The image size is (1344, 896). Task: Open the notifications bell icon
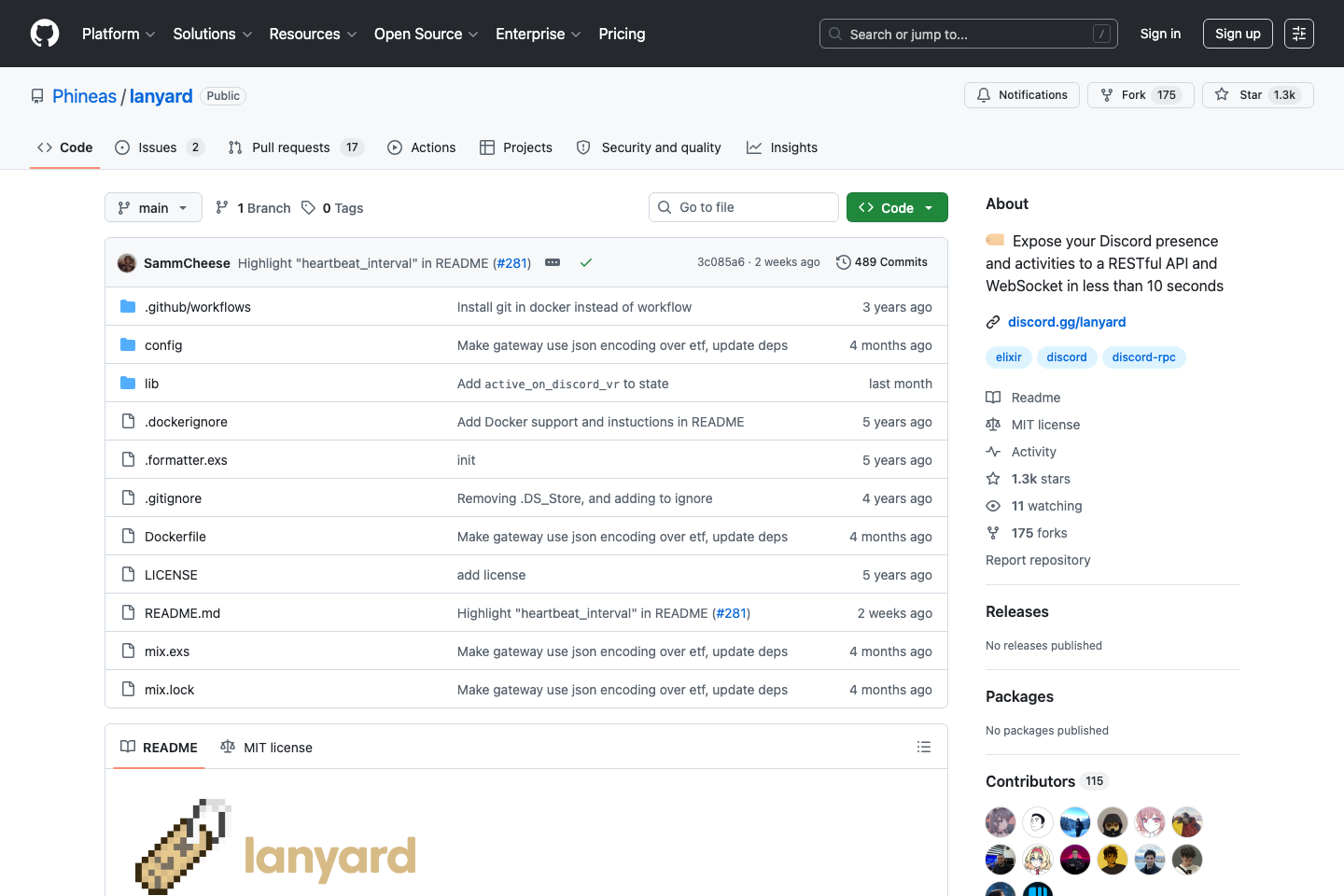[x=983, y=94]
